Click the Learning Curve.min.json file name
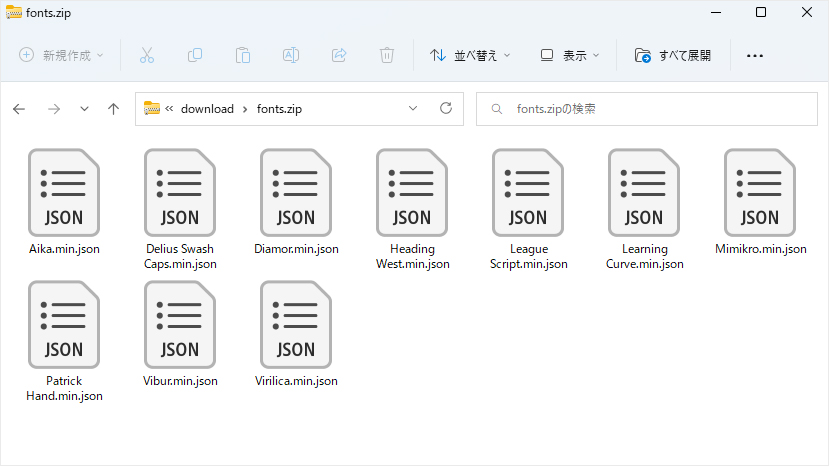This screenshot has width=829, height=466. (644, 257)
